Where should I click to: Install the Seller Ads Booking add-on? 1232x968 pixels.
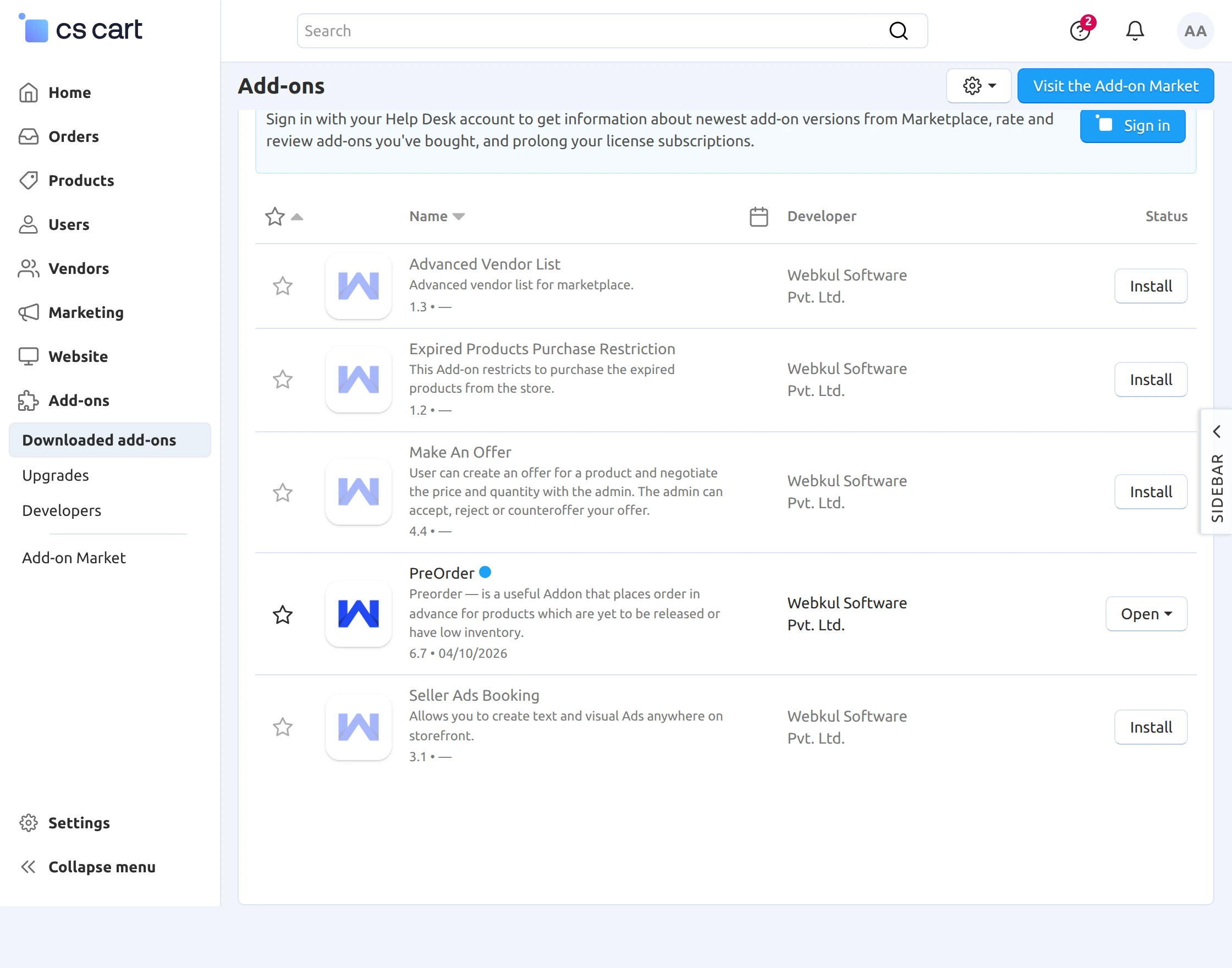pos(1150,727)
